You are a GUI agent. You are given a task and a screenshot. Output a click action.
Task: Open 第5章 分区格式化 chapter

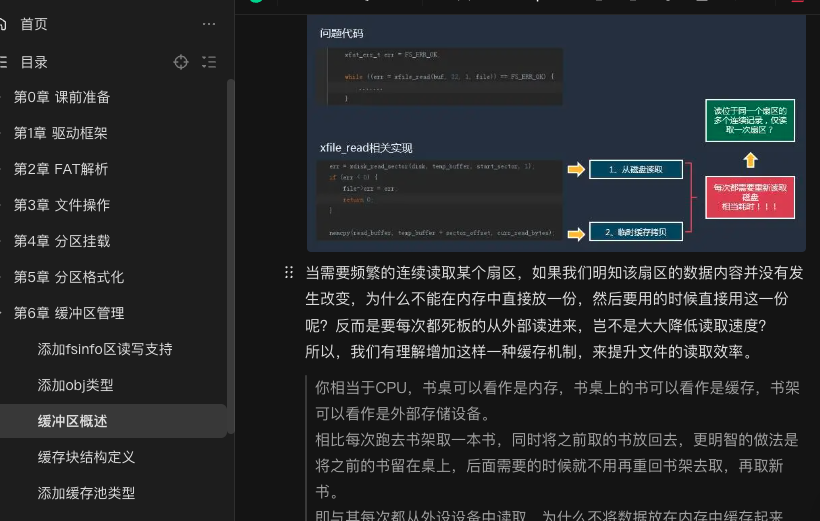coord(68,277)
